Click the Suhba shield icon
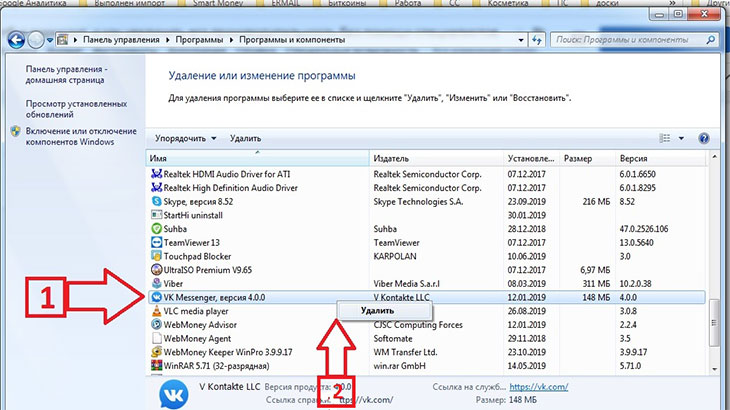Viewport: 730px width, 410px height. (x=156, y=229)
